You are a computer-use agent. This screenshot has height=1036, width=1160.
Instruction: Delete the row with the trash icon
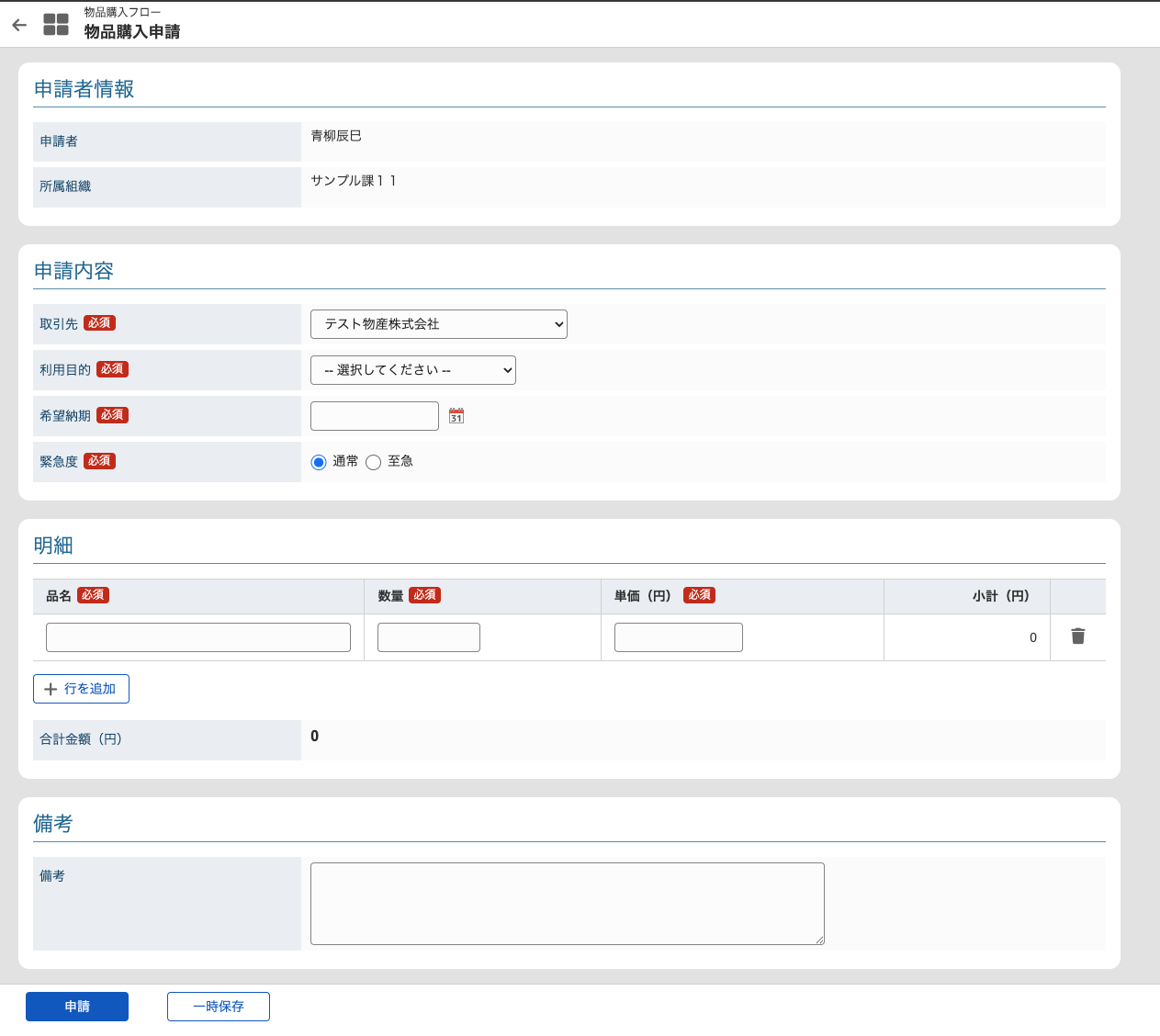[x=1078, y=636]
